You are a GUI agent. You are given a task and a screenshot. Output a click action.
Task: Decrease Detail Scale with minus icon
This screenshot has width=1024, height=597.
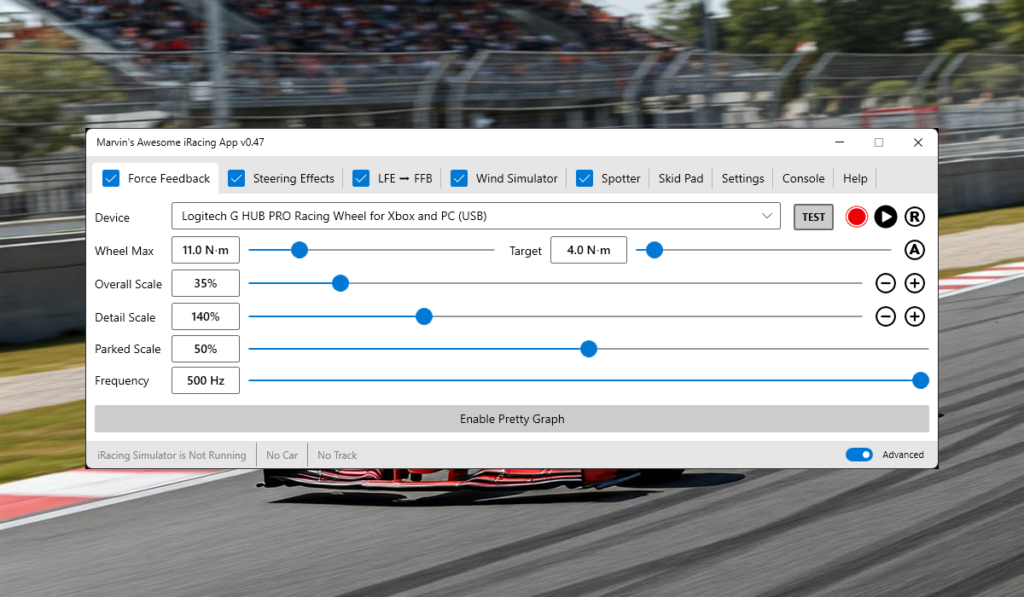885,317
